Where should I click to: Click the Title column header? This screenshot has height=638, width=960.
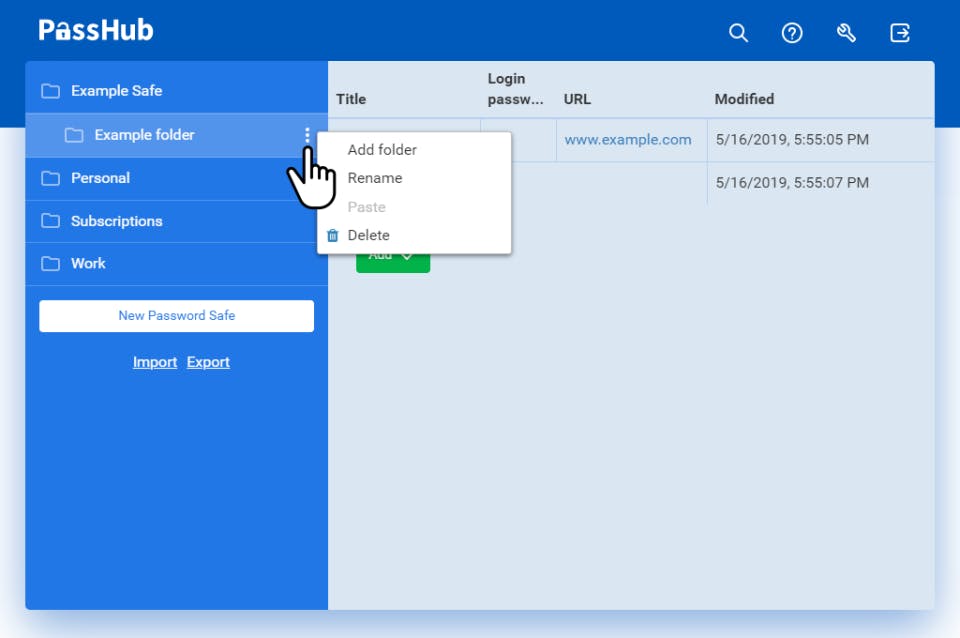[x=351, y=99]
